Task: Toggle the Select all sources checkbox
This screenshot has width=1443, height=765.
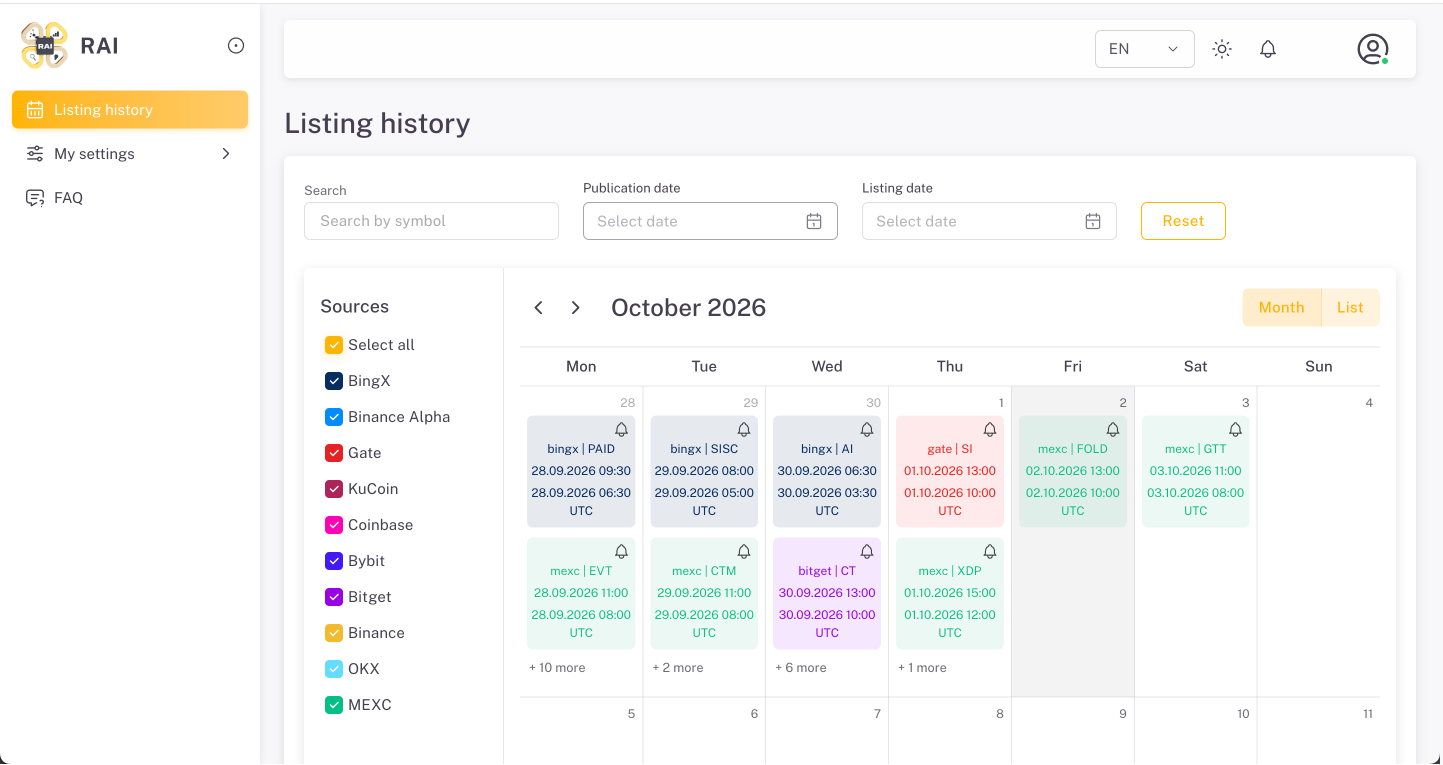Action: click(x=334, y=345)
